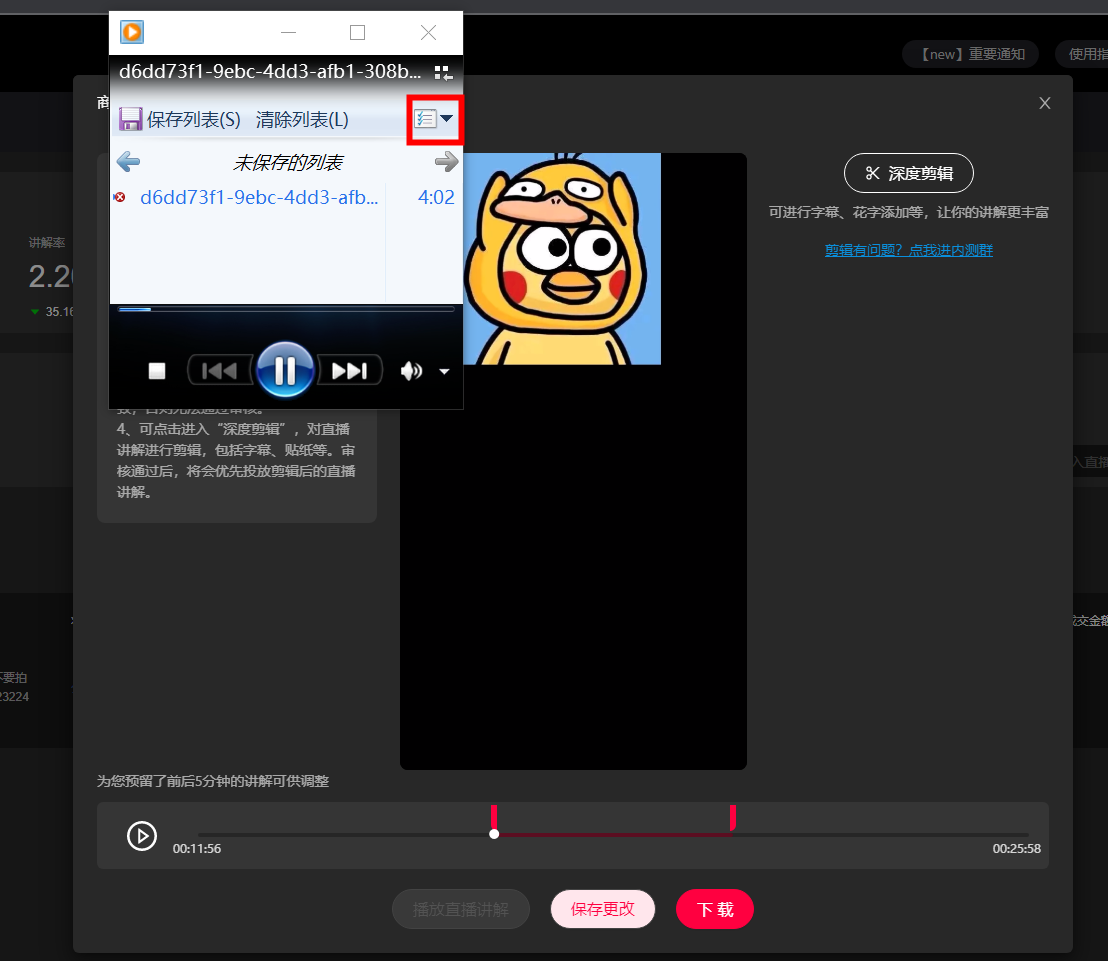The image size is (1108, 961).
Task: Open 深度剪辑 deep editing
Action: tap(909, 173)
